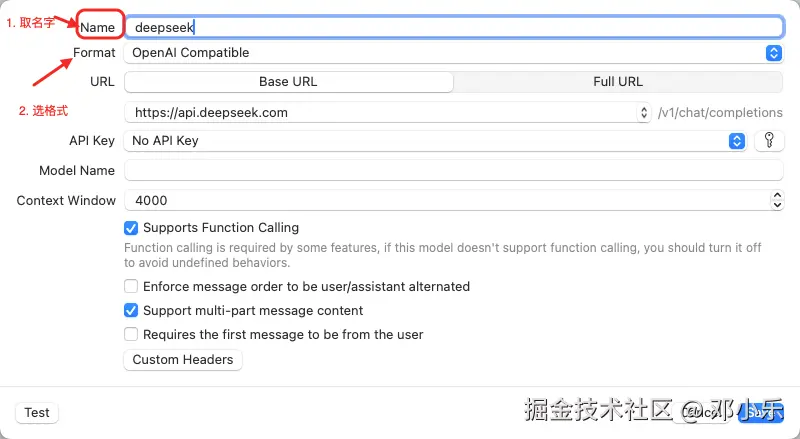Click the Model Name label
800x439 pixels.
pos(77,170)
